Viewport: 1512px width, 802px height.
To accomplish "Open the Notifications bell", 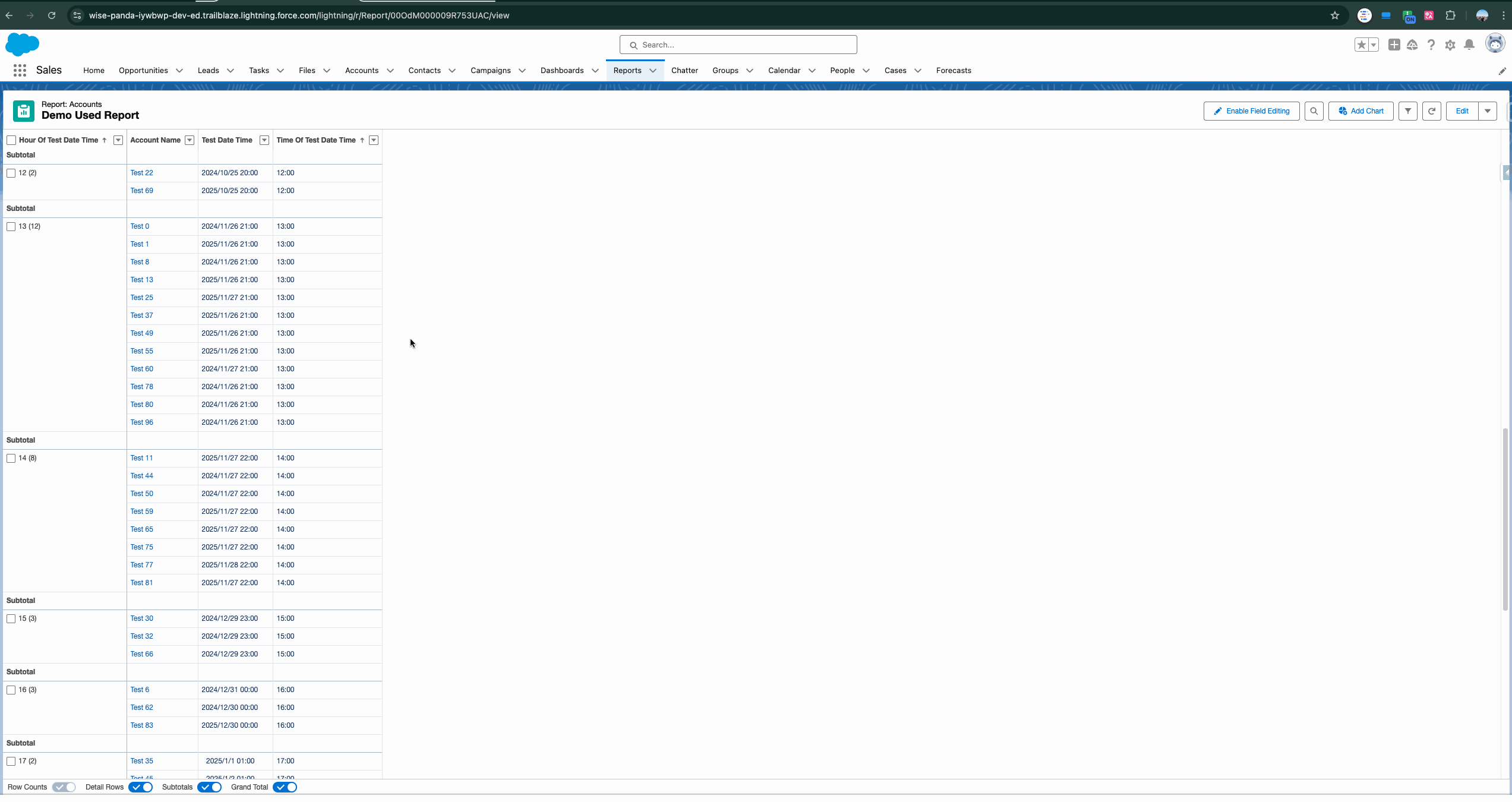I will pyautogui.click(x=1469, y=45).
